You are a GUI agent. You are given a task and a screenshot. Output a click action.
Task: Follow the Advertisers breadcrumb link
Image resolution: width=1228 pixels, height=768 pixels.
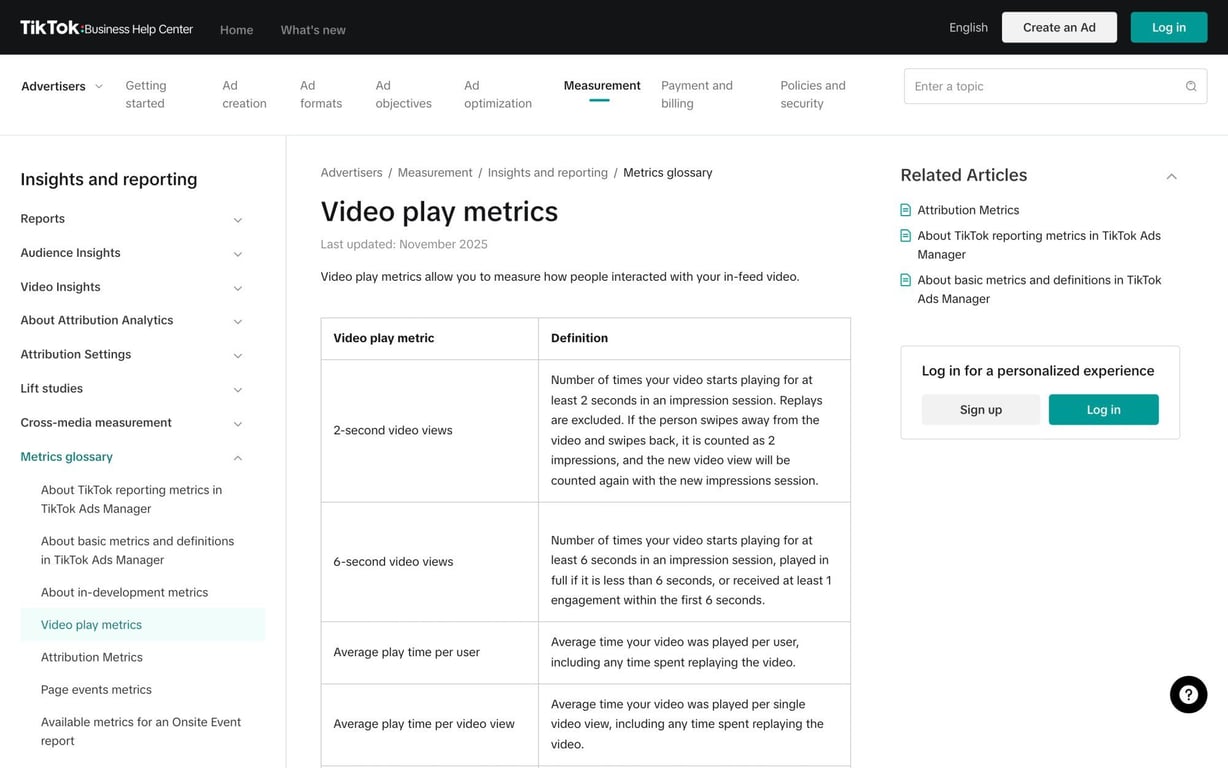351,173
